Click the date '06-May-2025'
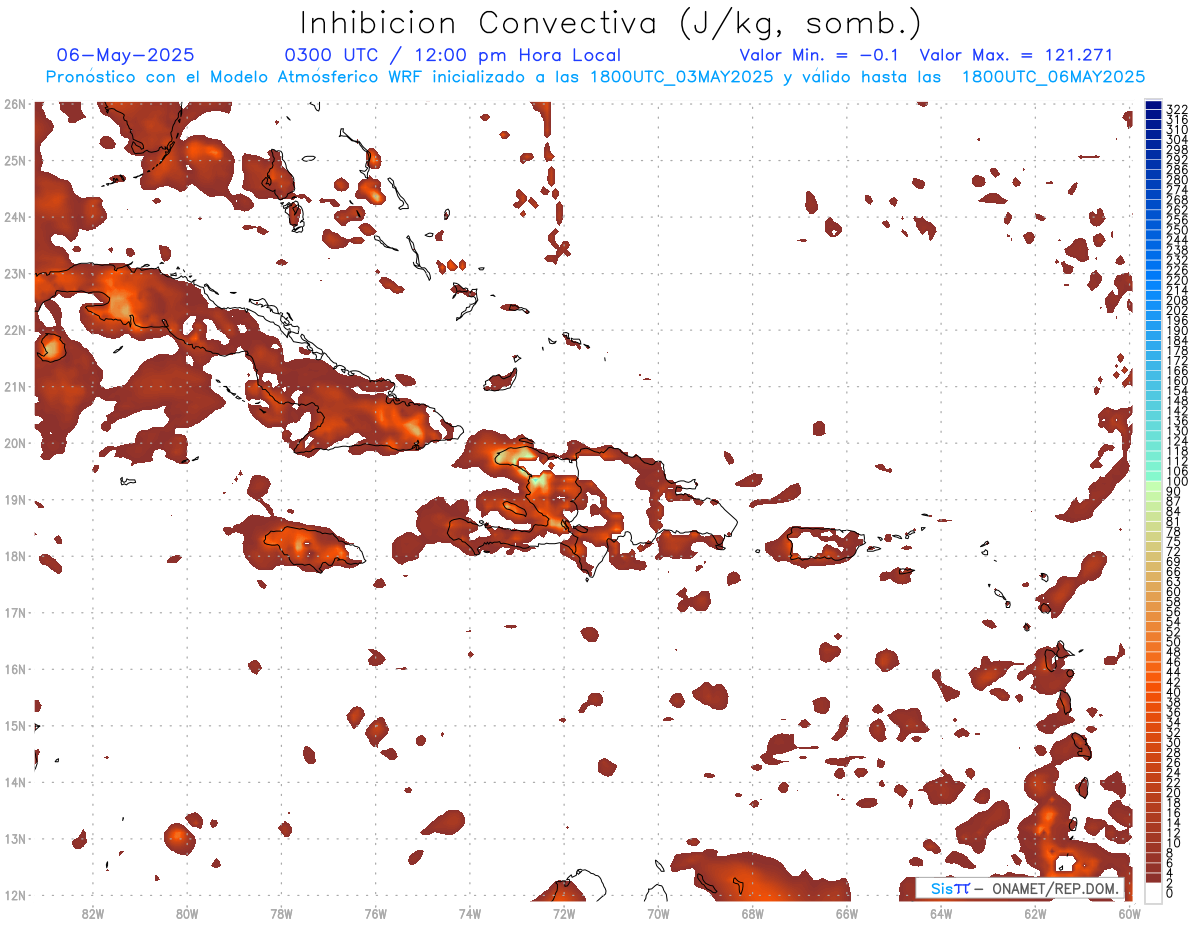This screenshot has width=1200, height=927. tap(126, 55)
